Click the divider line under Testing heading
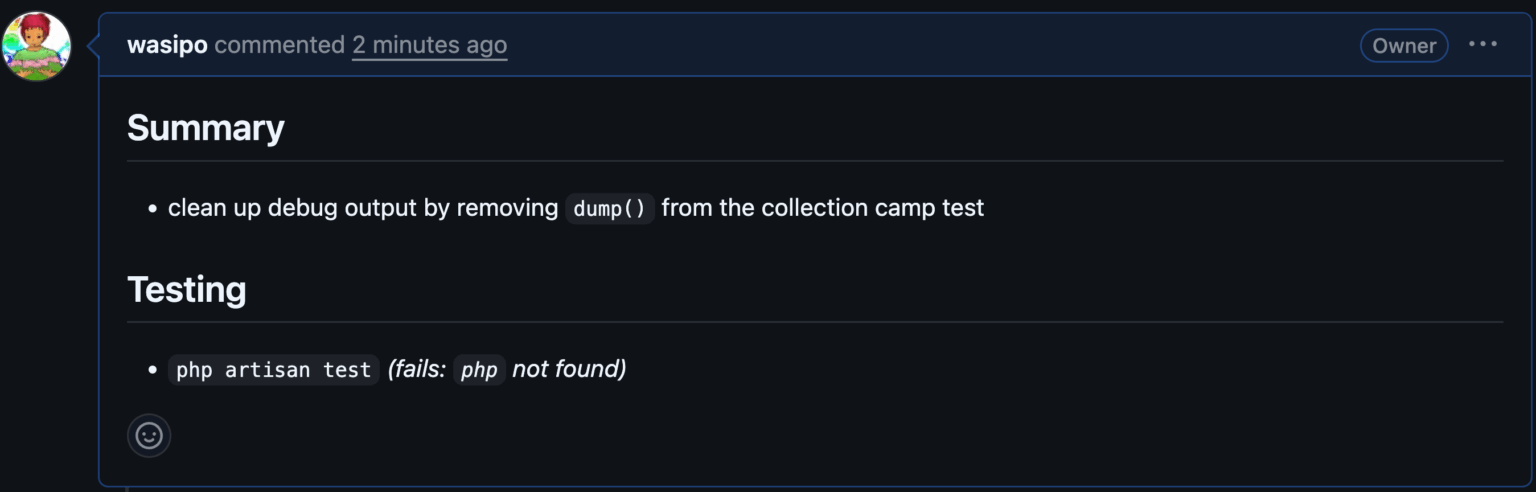 [x=814, y=321]
